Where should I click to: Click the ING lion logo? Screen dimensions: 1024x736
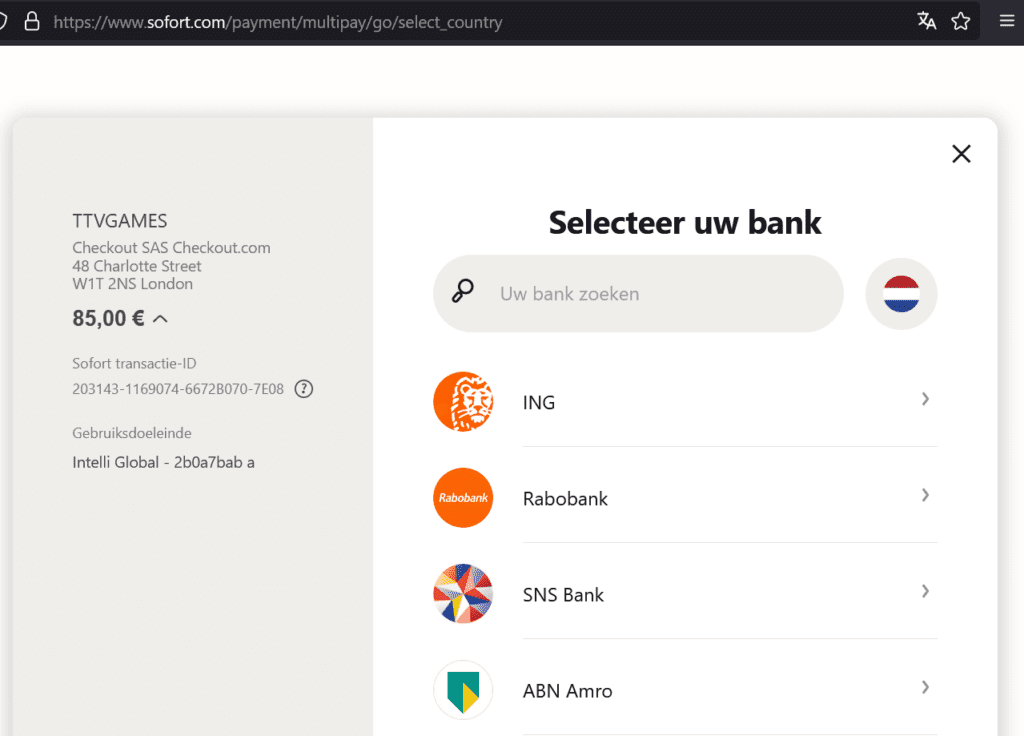(463, 402)
